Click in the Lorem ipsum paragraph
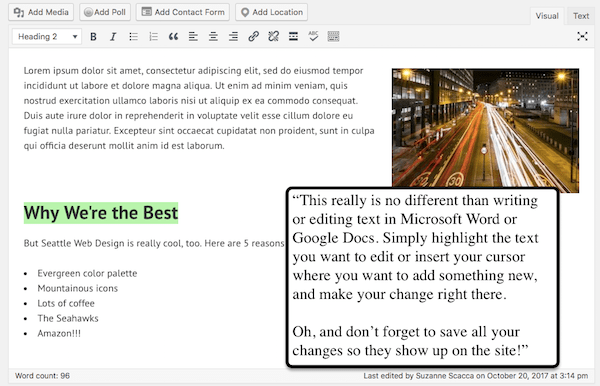Screen dimensions: 600x386 pyautogui.click(x=199, y=108)
